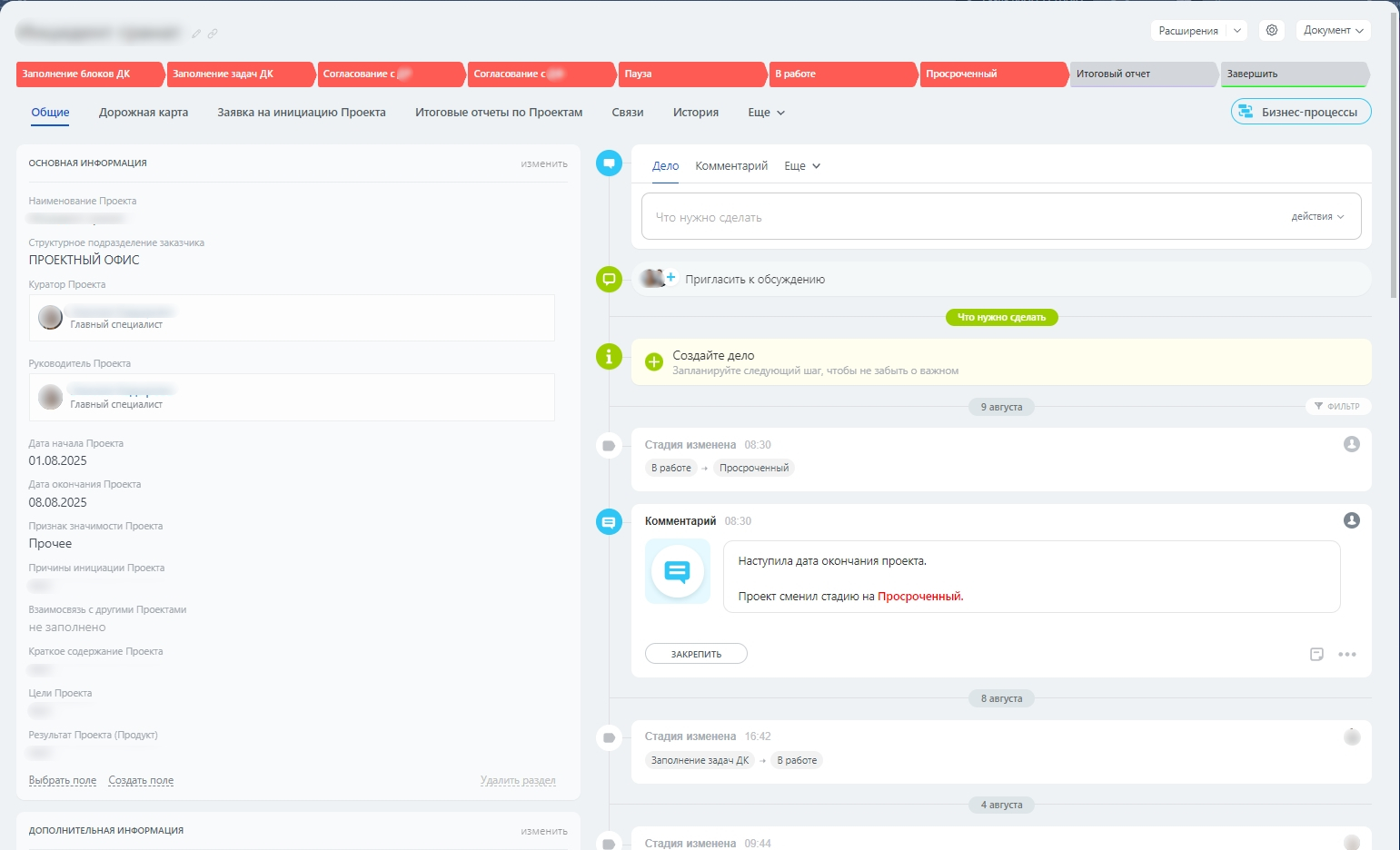Open the ФИЛЬТР timeline filter
The image size is (1400, 850).
tap(1338, 406)
